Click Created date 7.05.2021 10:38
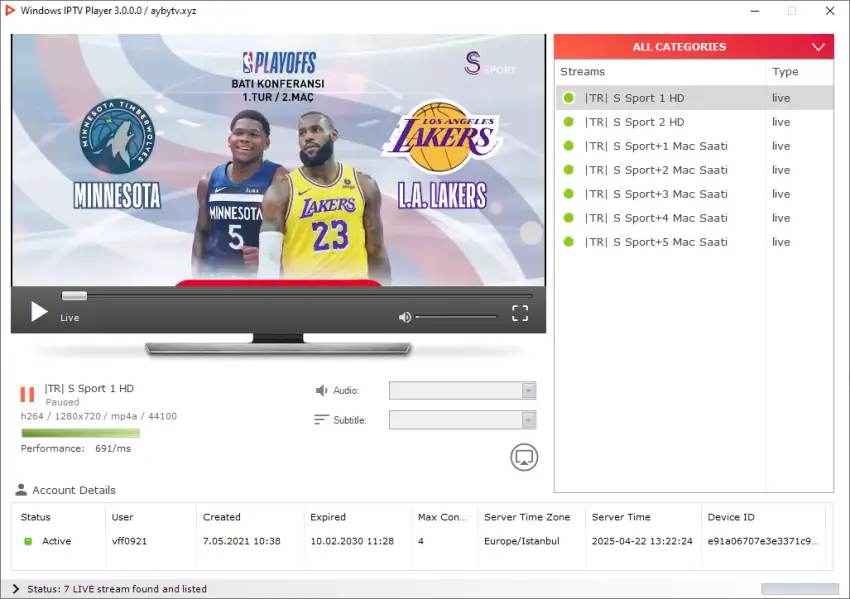850x599 pixels. pos(242,541)
